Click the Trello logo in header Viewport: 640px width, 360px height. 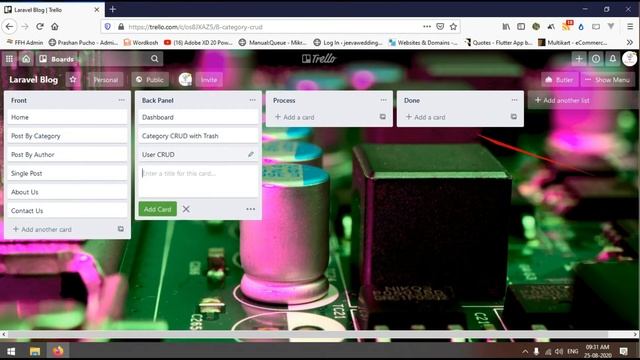(319, 59)
